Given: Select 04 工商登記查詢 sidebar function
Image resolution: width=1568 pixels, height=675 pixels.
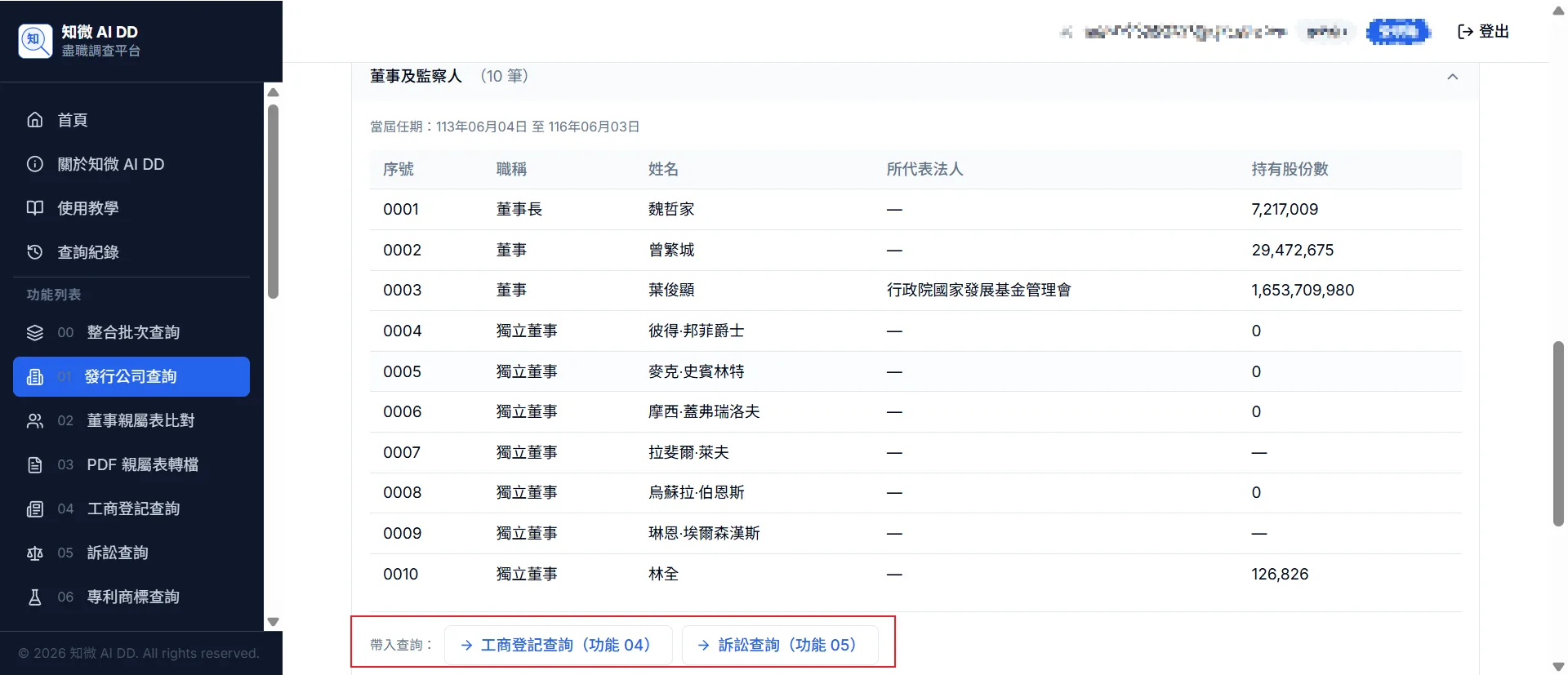Looking at the screenshot, I should click(x=131, y=508).
